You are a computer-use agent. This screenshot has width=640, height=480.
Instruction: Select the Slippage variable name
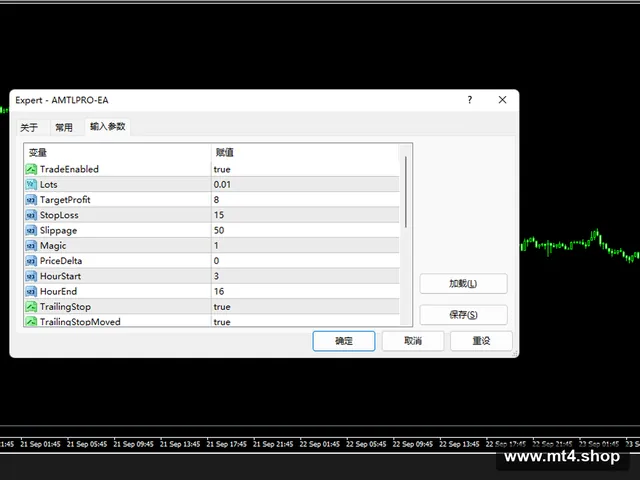(x=58, y=230)
